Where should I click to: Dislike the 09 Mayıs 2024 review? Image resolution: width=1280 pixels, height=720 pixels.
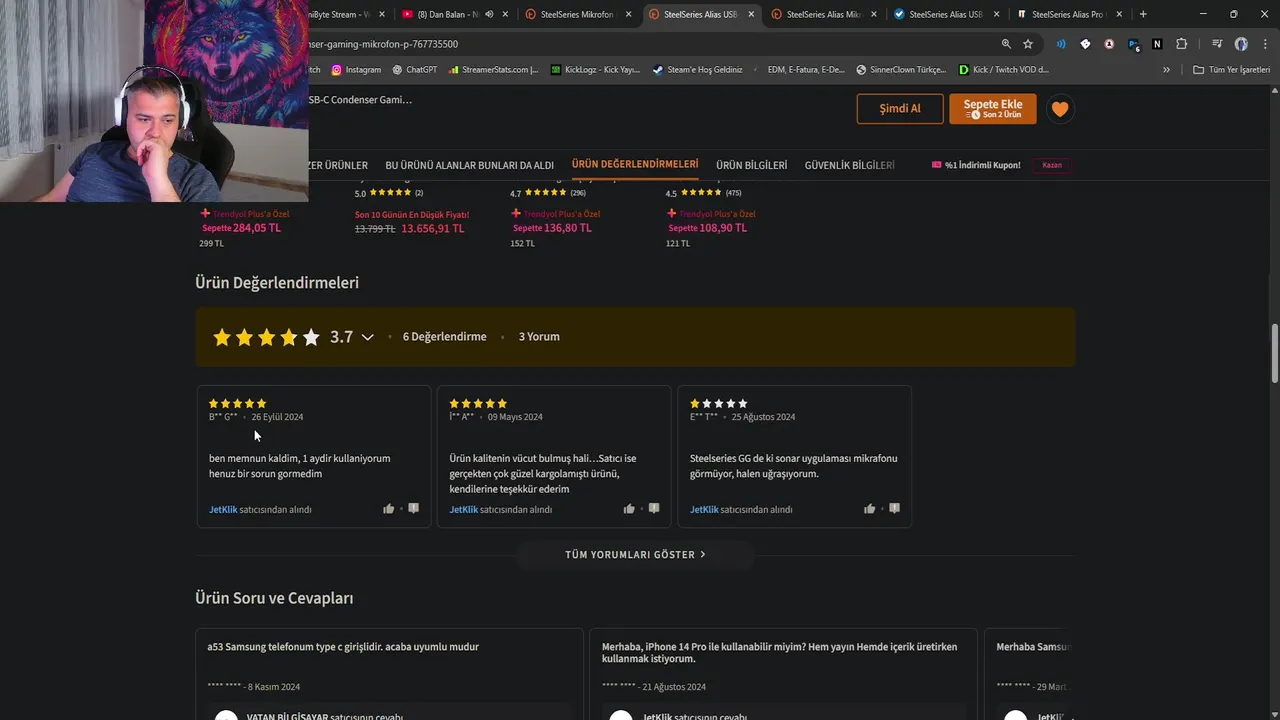(654, 509)
